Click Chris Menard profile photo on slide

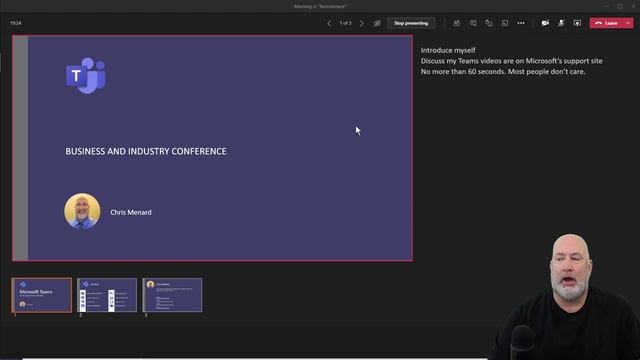click(x=82, y=211)
